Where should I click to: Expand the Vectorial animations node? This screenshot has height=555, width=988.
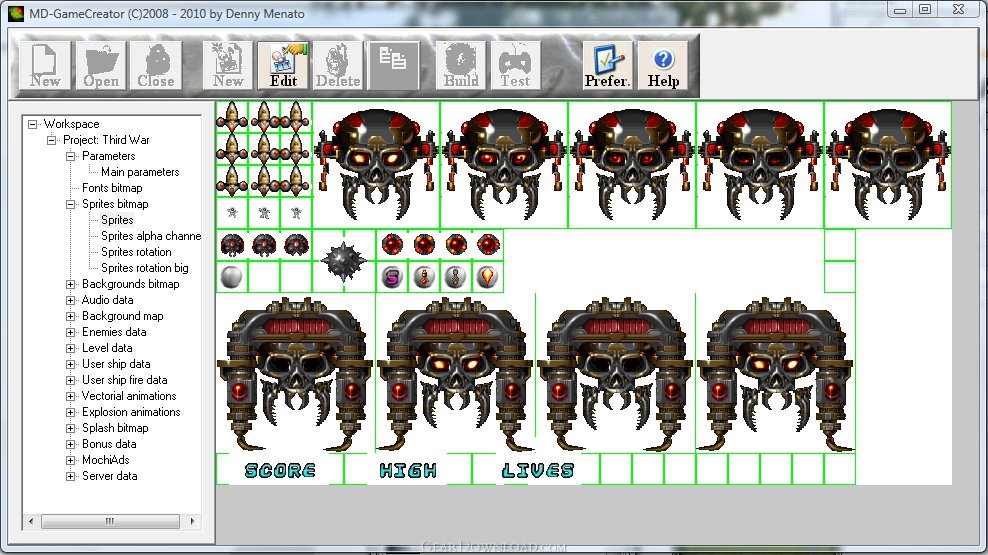[x=71, y=396]
